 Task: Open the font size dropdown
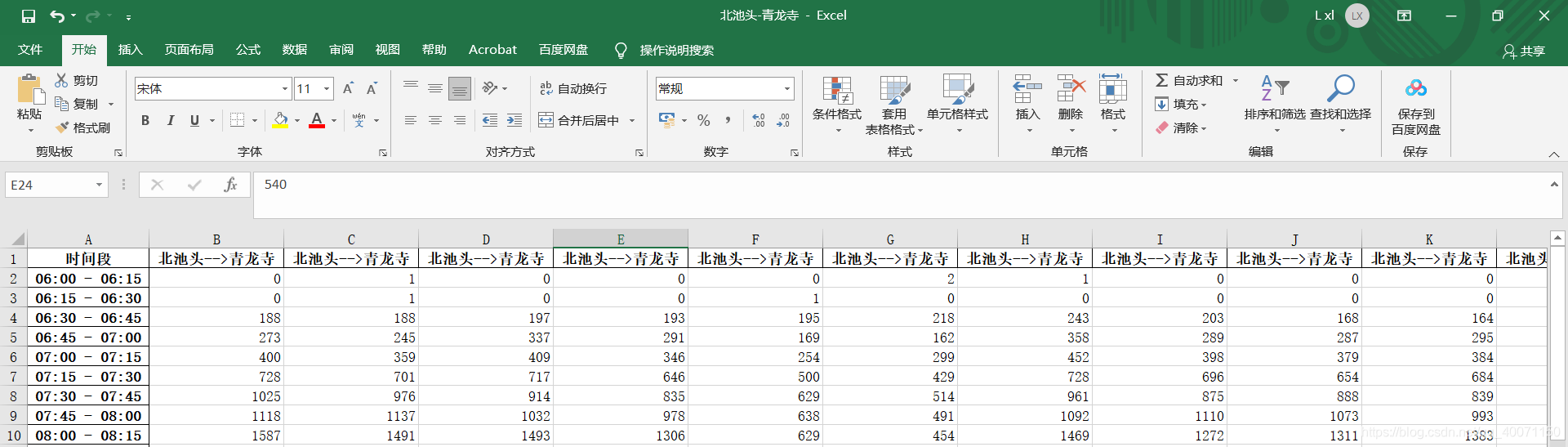(x=327, y=88)
